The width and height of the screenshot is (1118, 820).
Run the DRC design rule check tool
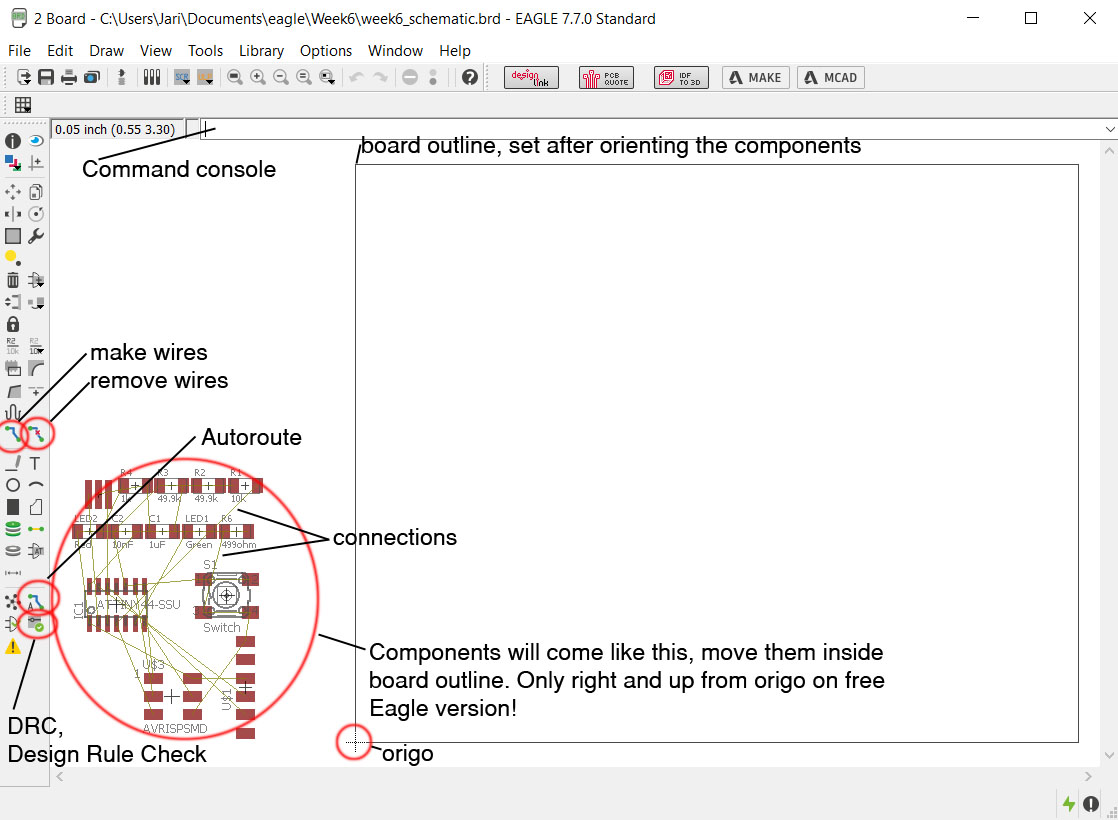point(36,625)
